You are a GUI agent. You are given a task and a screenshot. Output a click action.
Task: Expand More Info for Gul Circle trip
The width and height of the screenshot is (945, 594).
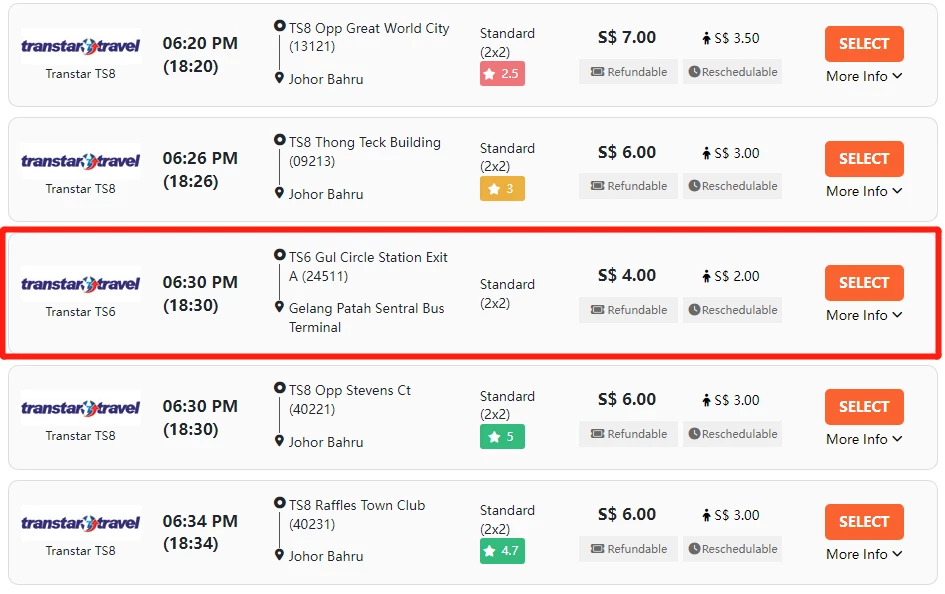[864, 315]
